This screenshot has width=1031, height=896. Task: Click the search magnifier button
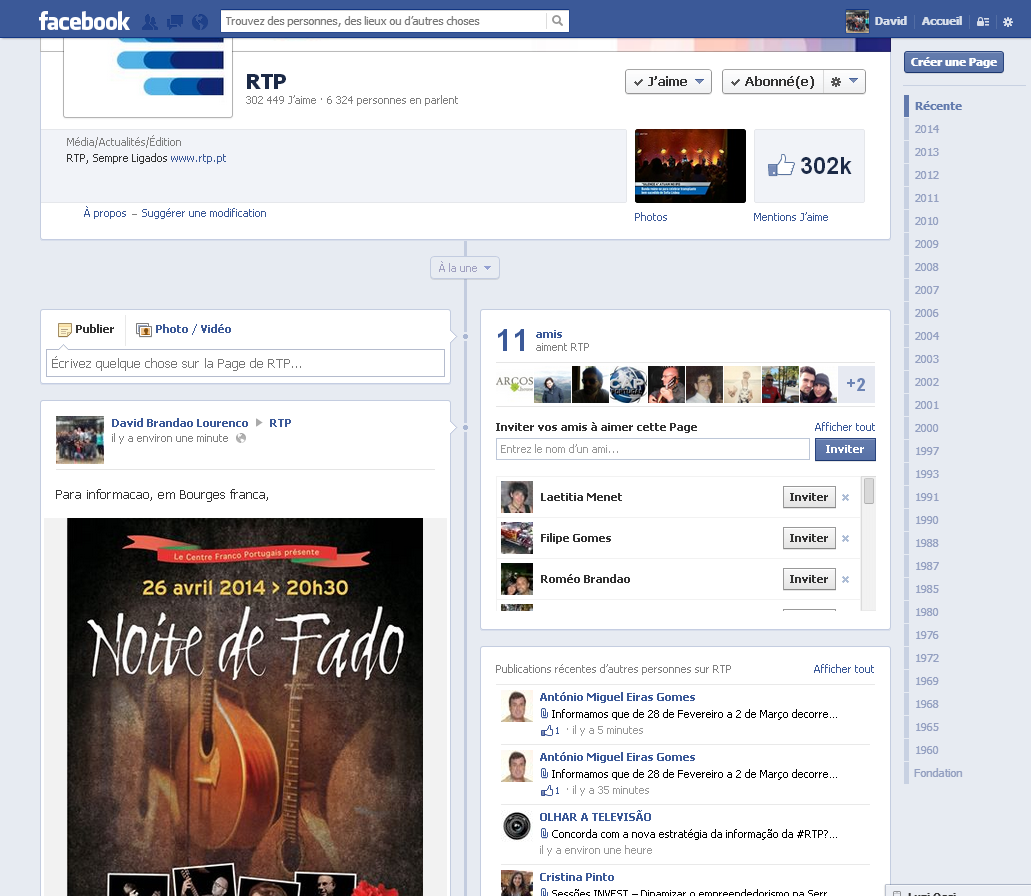(x=558, y=21)
